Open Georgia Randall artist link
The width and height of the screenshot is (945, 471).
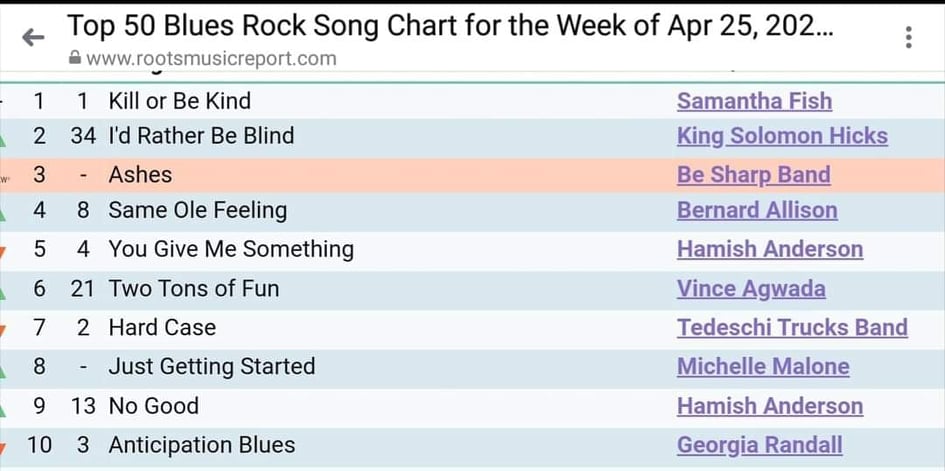click(760, 445)
